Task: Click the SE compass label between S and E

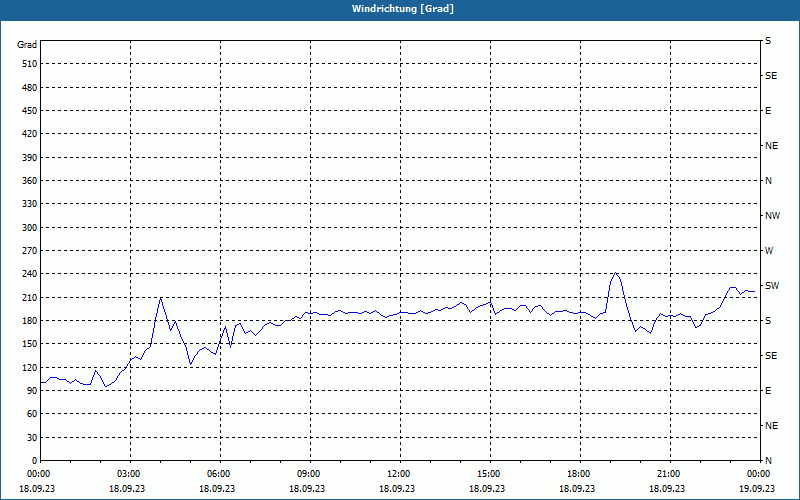Action: (771, 356)
